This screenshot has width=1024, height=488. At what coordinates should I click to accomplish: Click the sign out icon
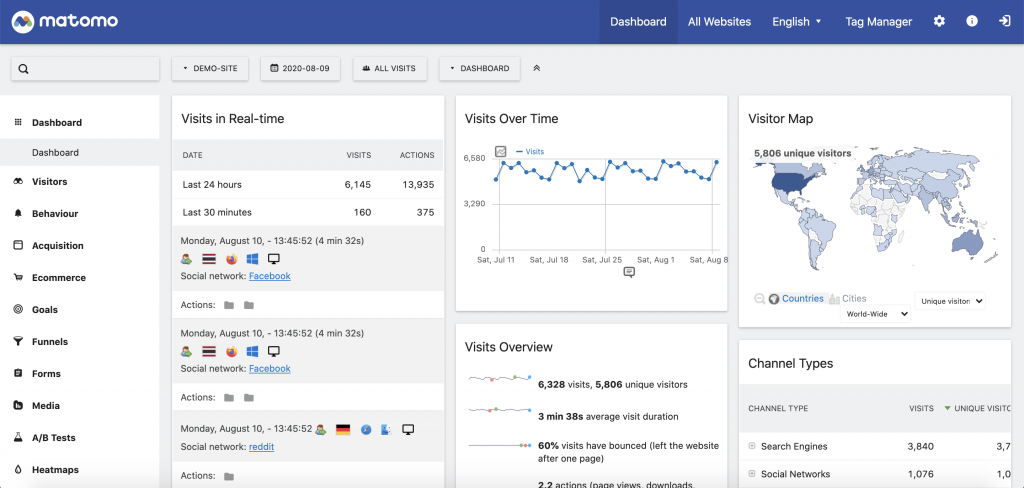pos(1004,21)
